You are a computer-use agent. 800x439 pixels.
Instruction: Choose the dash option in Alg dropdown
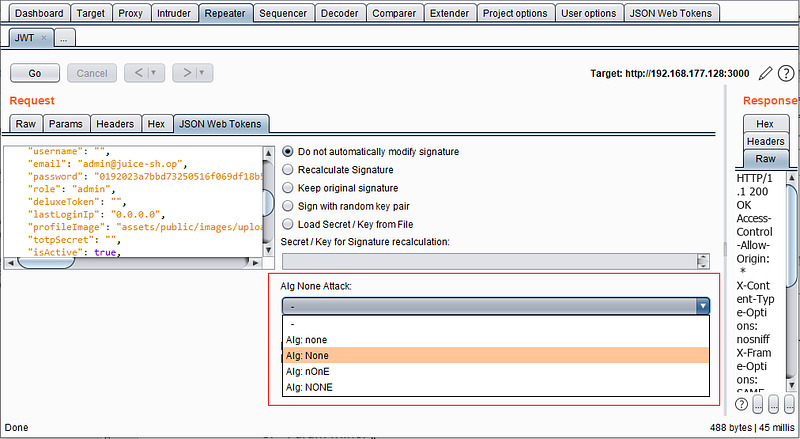496,324
